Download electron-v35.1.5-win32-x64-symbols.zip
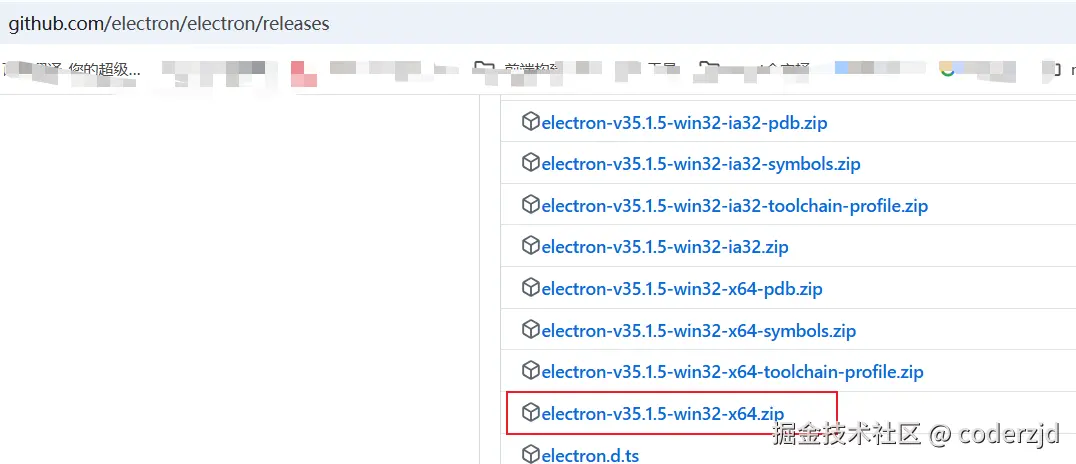1076x464 pixels. click(699, 331)
